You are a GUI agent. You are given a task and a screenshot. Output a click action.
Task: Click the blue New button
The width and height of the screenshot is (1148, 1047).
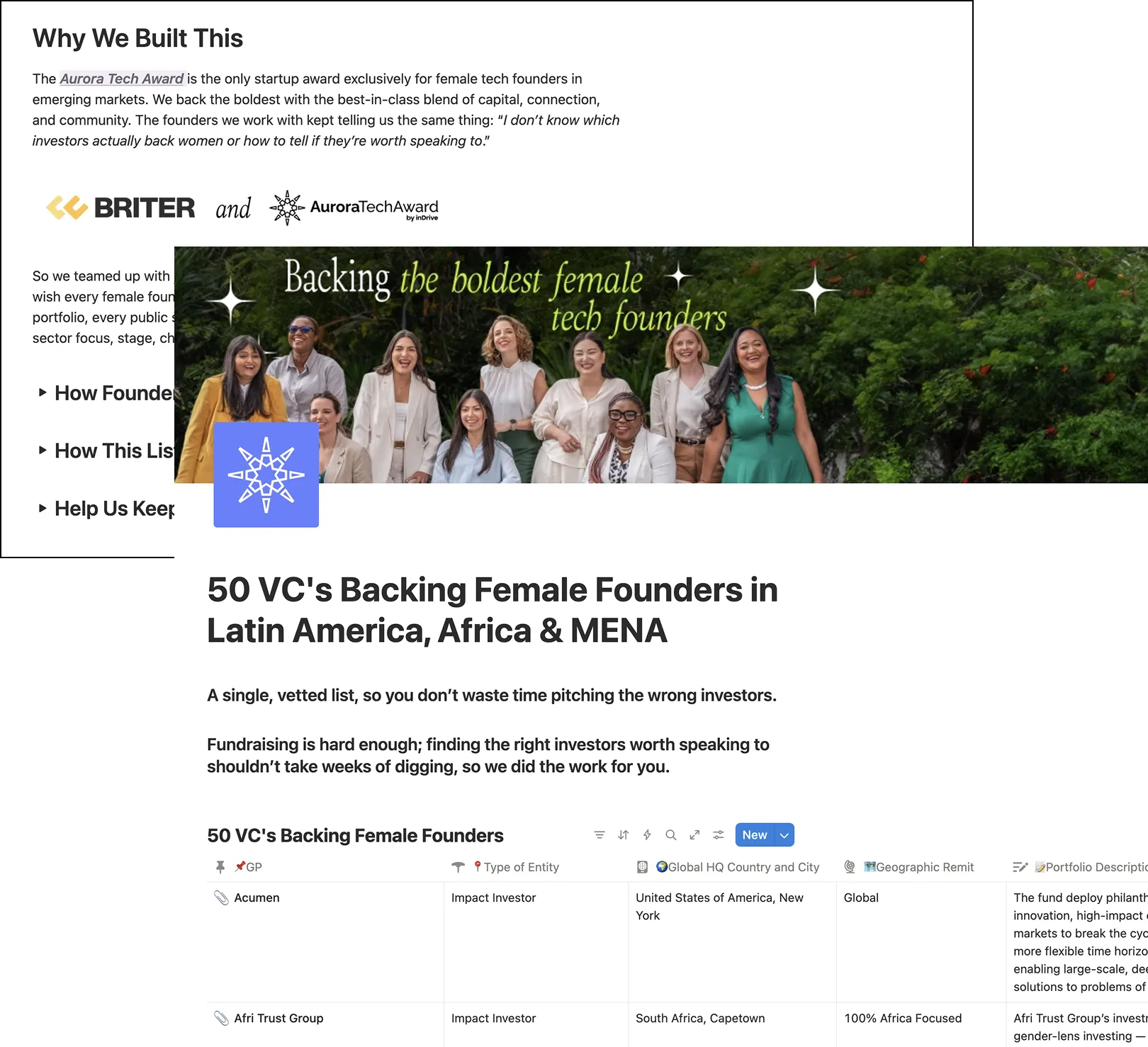pyautogui.click(x=755, y=835)
